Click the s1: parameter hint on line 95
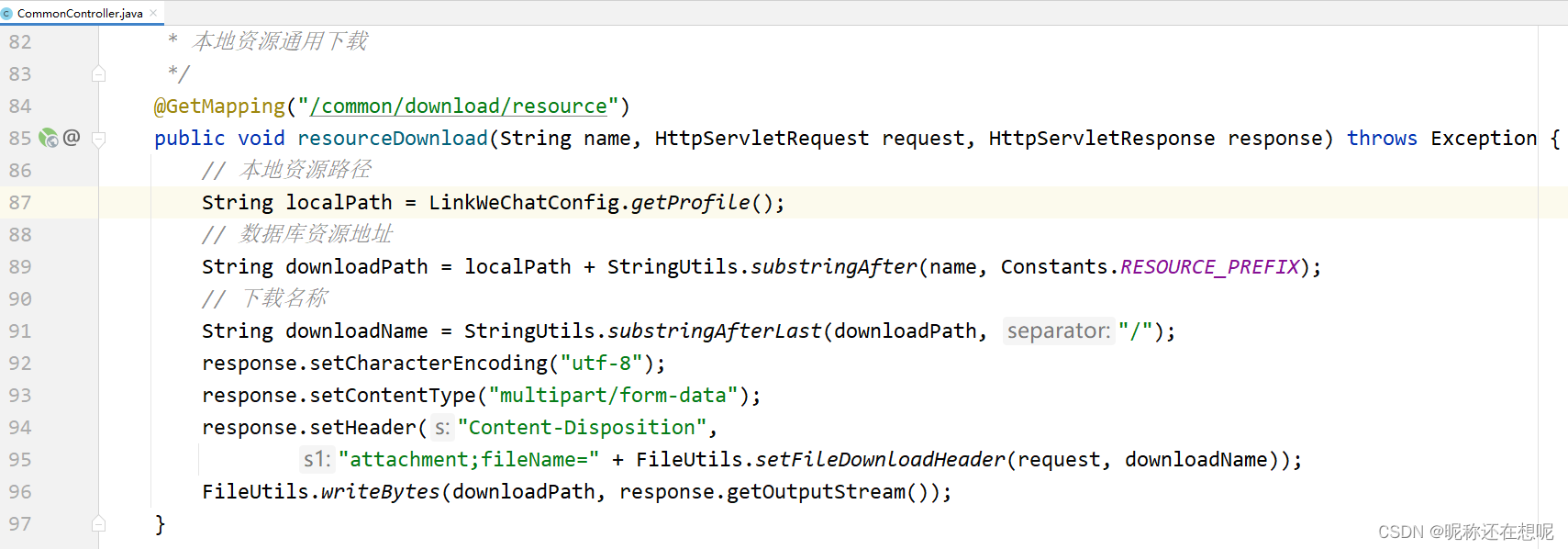This screenshot has width=1568, height=549. (317, 459)
